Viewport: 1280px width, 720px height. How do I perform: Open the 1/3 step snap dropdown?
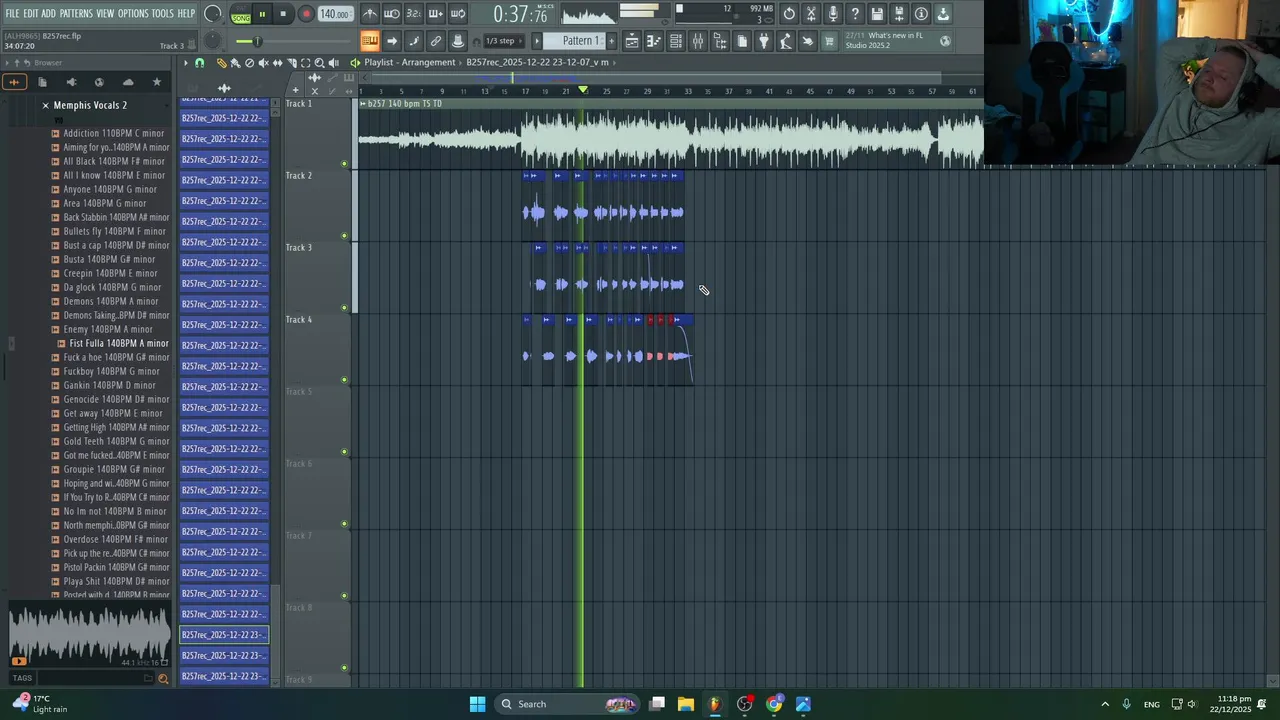503,41
